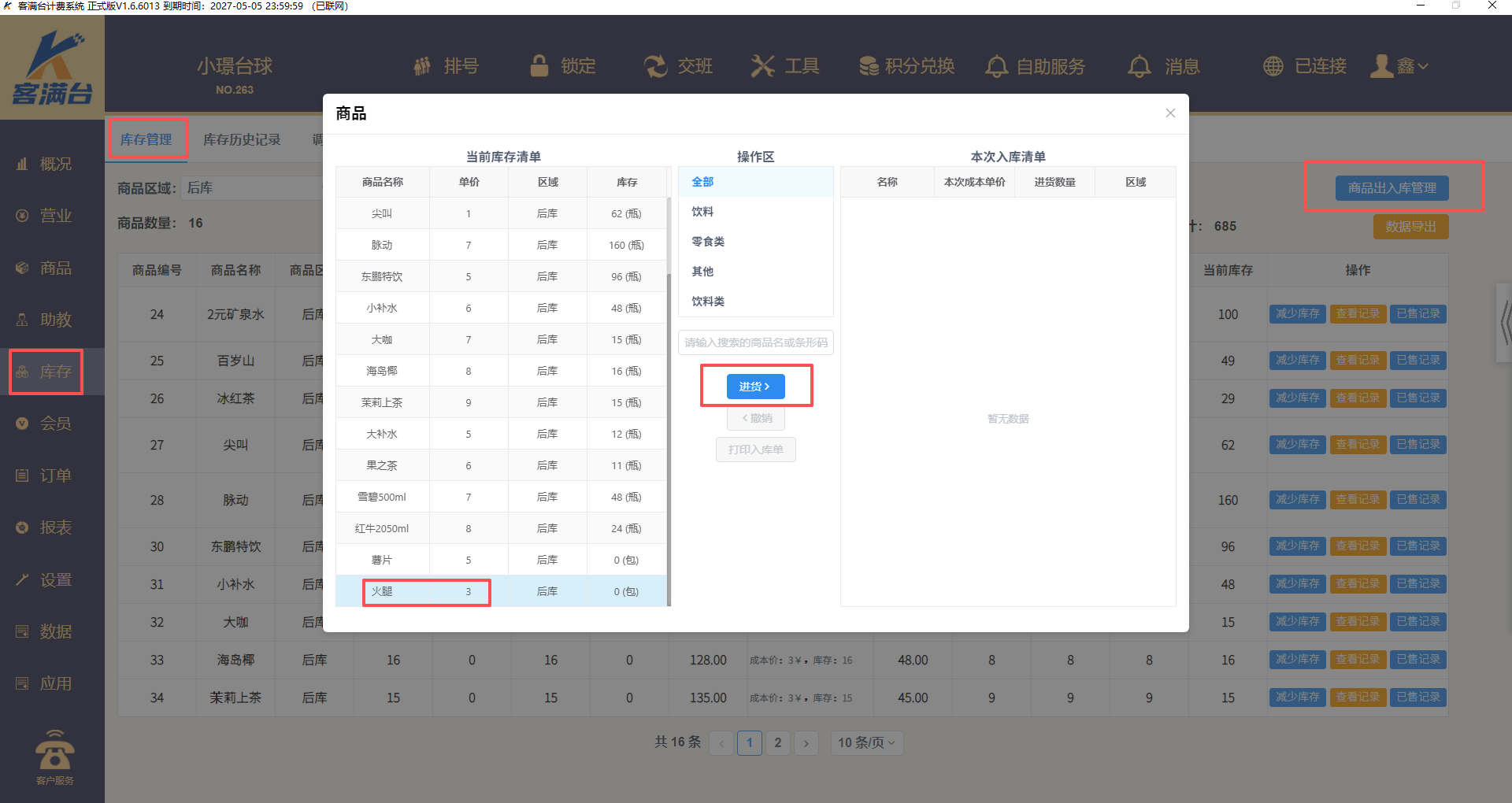The image size is (1512, 803).
Task: Click the 排号 queue icon in top bar
Action: (423, 66)
